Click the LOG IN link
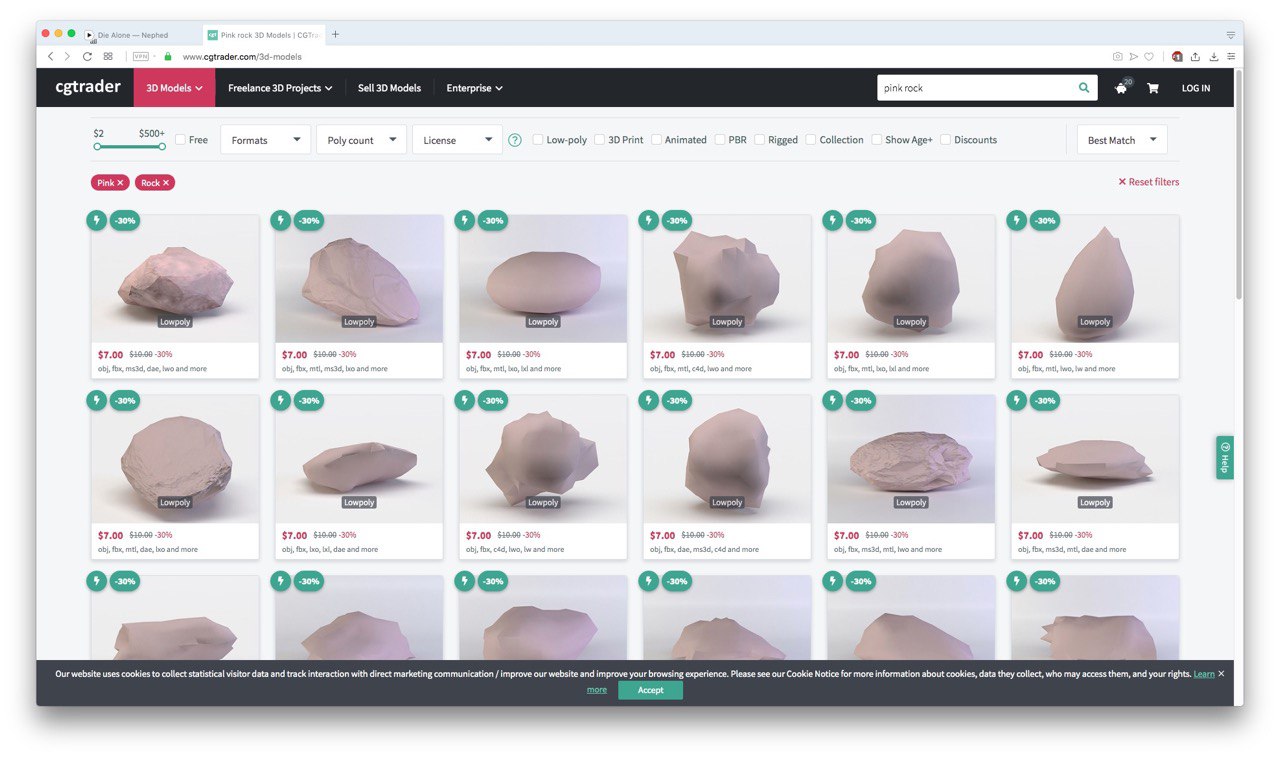The image size is (1280, 758). click(x=1196, y=88)
